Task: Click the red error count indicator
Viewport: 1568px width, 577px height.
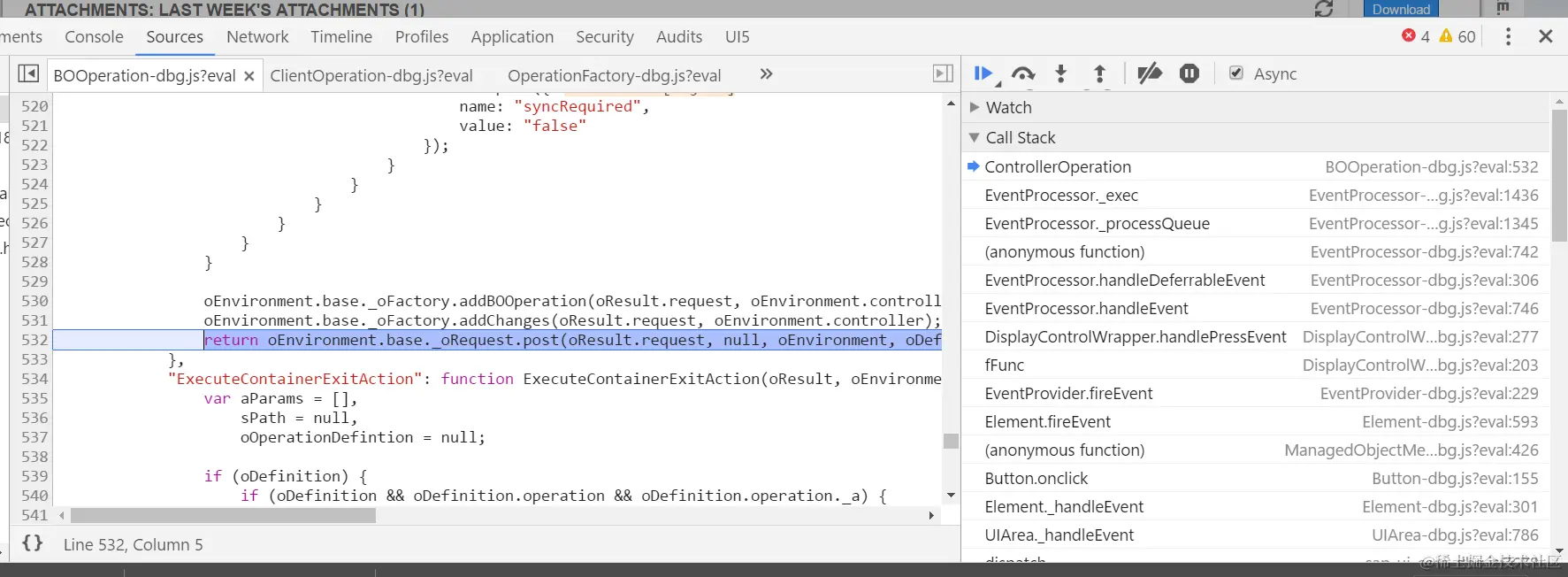Action: point(1416,36)
